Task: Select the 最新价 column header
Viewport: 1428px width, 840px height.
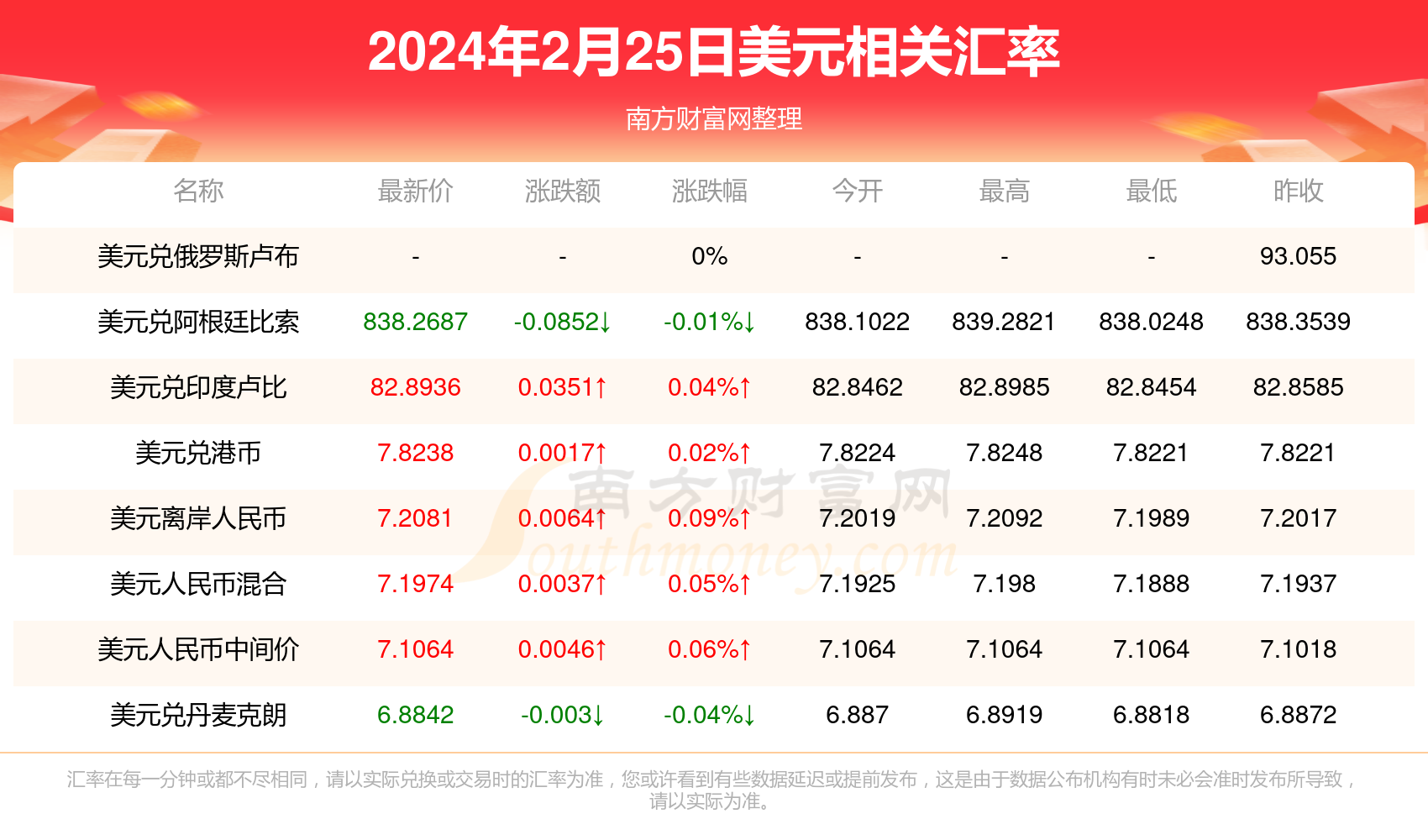Action: point(416,192)
